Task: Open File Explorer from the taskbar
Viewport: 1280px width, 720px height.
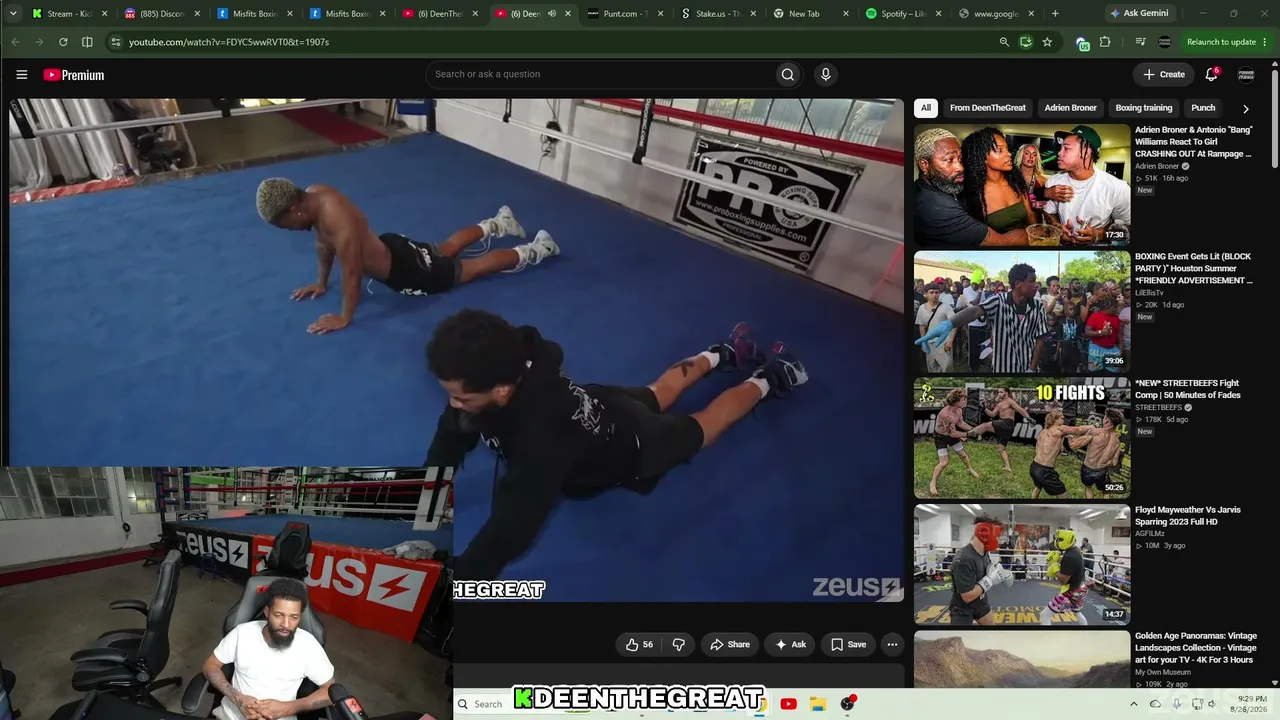Action: [817, 704]
